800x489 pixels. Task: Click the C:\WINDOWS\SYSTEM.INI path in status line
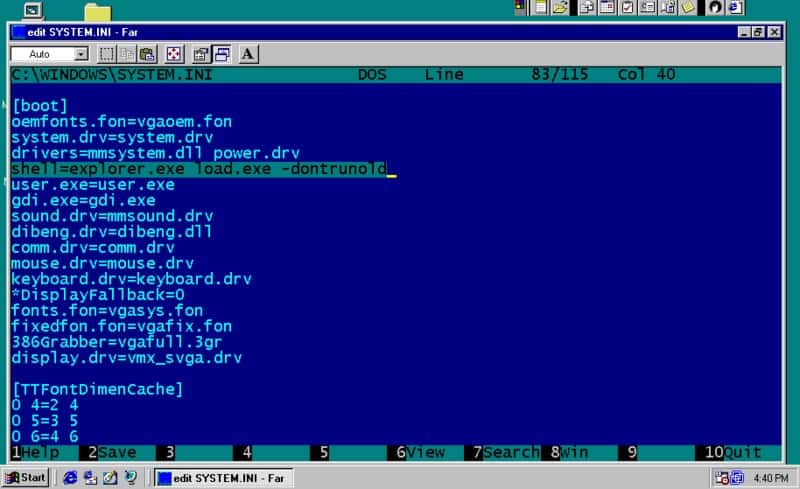click(112, 75)
